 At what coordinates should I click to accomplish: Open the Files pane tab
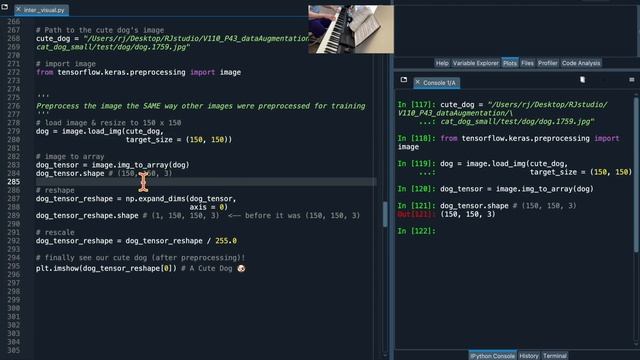pos(527,63)
